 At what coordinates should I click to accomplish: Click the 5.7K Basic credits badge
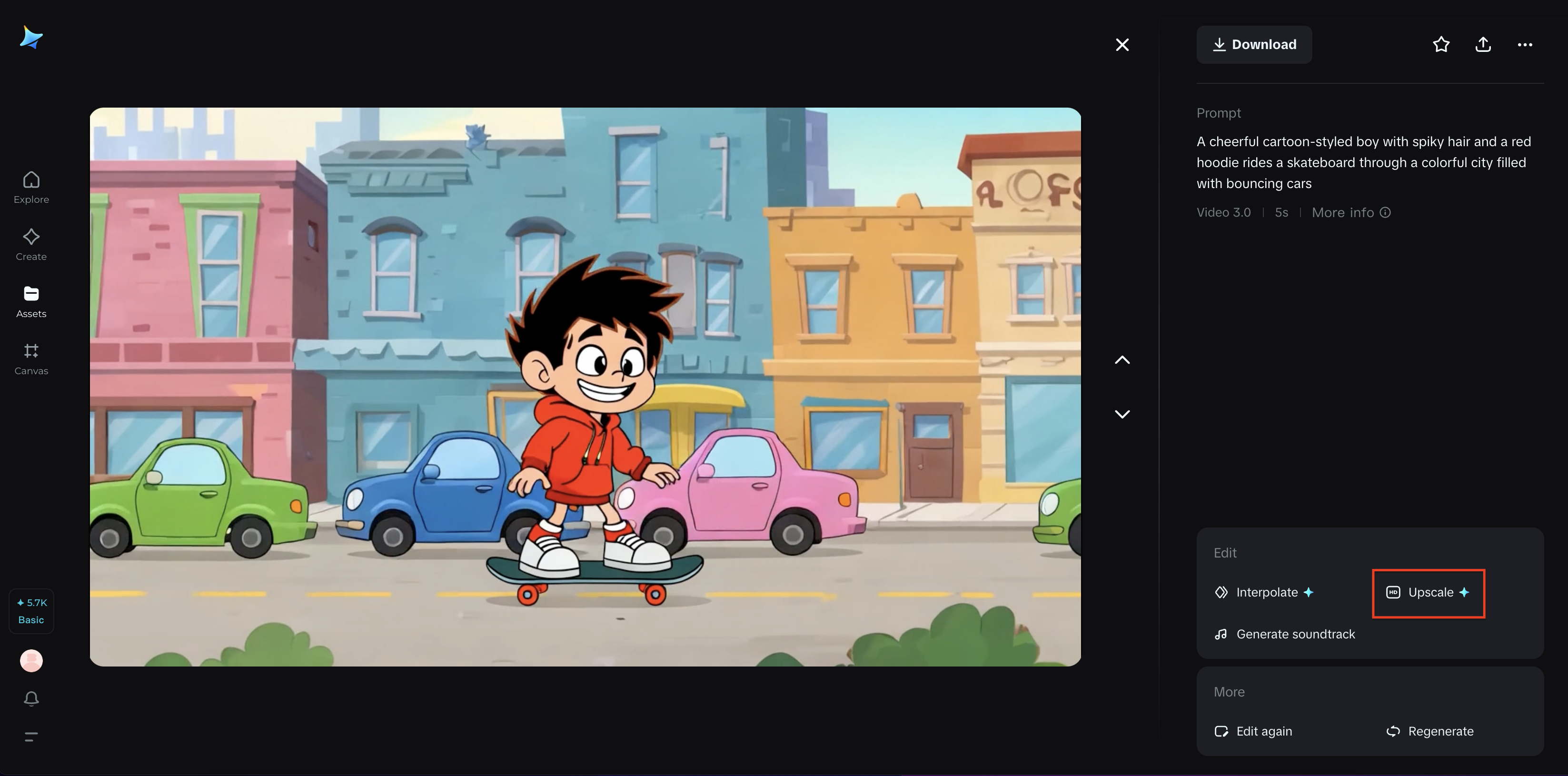(31, 611)
